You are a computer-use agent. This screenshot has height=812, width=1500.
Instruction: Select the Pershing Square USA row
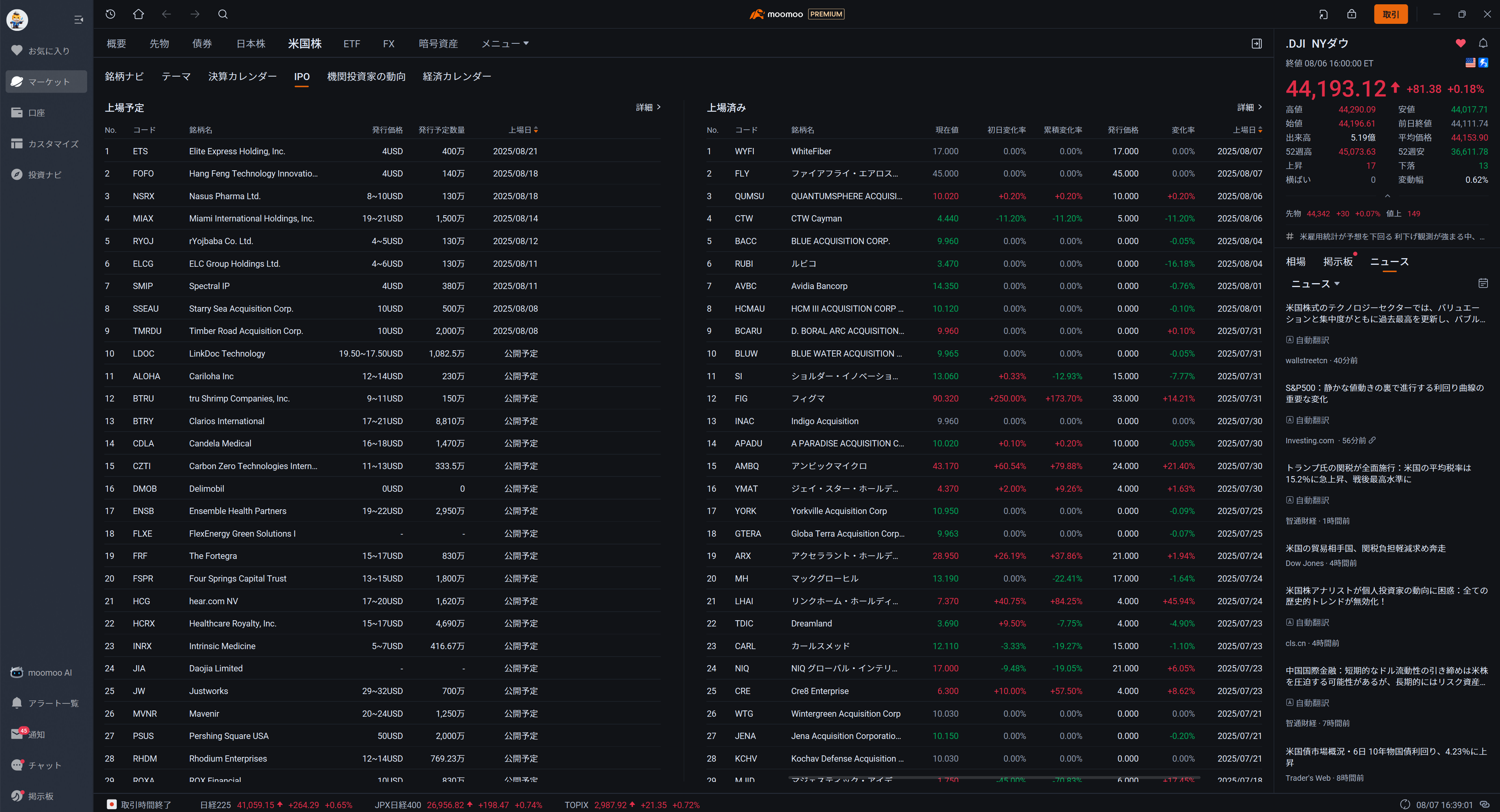coord(383,736)
